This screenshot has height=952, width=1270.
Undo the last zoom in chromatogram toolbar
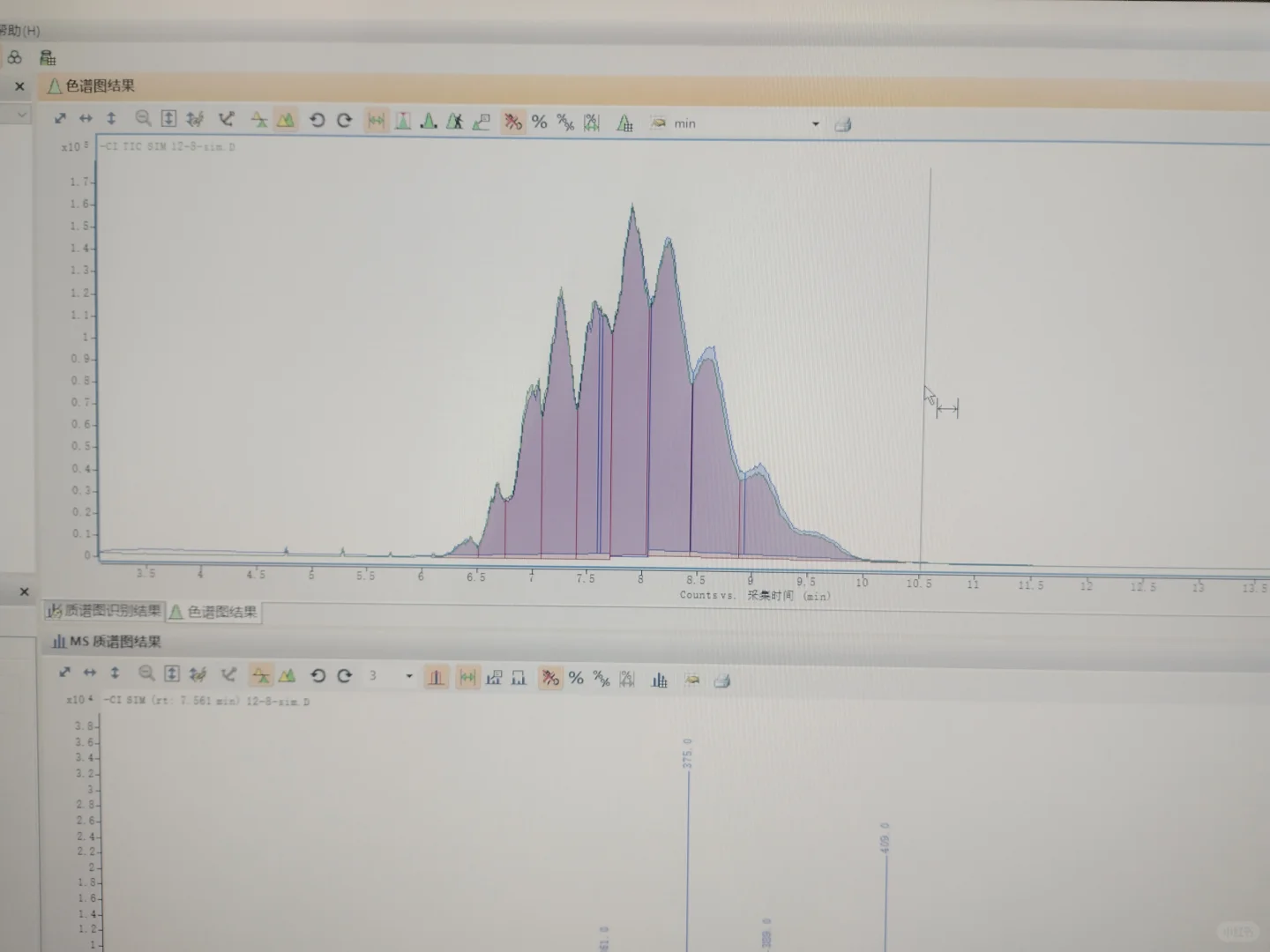pyautogui.click(x=317, y=120)
